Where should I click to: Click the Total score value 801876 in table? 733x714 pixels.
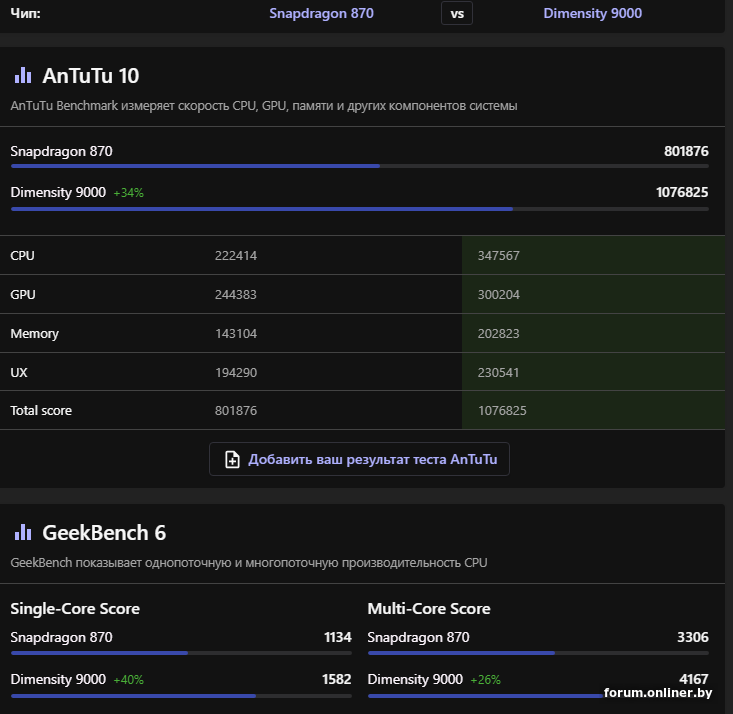[x=236, y=411]
